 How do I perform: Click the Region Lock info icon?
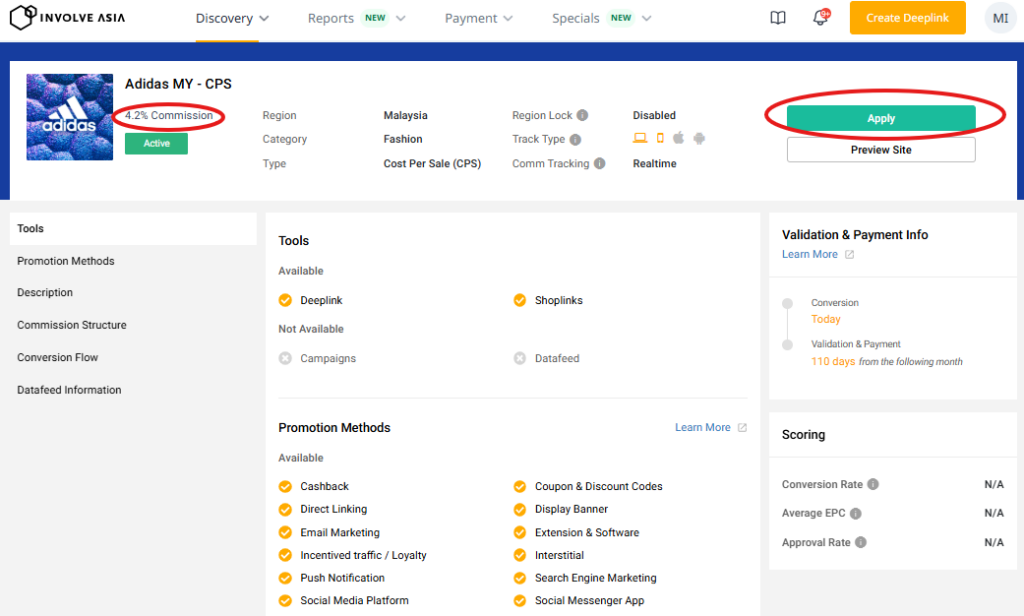pos(582,115)
